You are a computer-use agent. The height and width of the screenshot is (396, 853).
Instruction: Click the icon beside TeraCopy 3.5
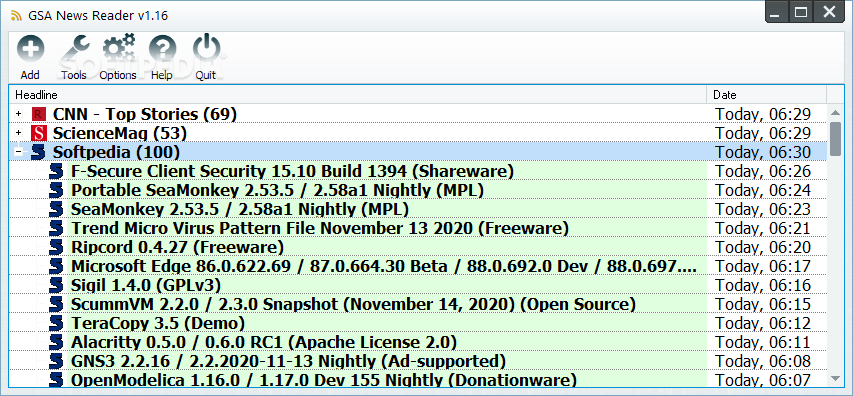coord(57,324)
